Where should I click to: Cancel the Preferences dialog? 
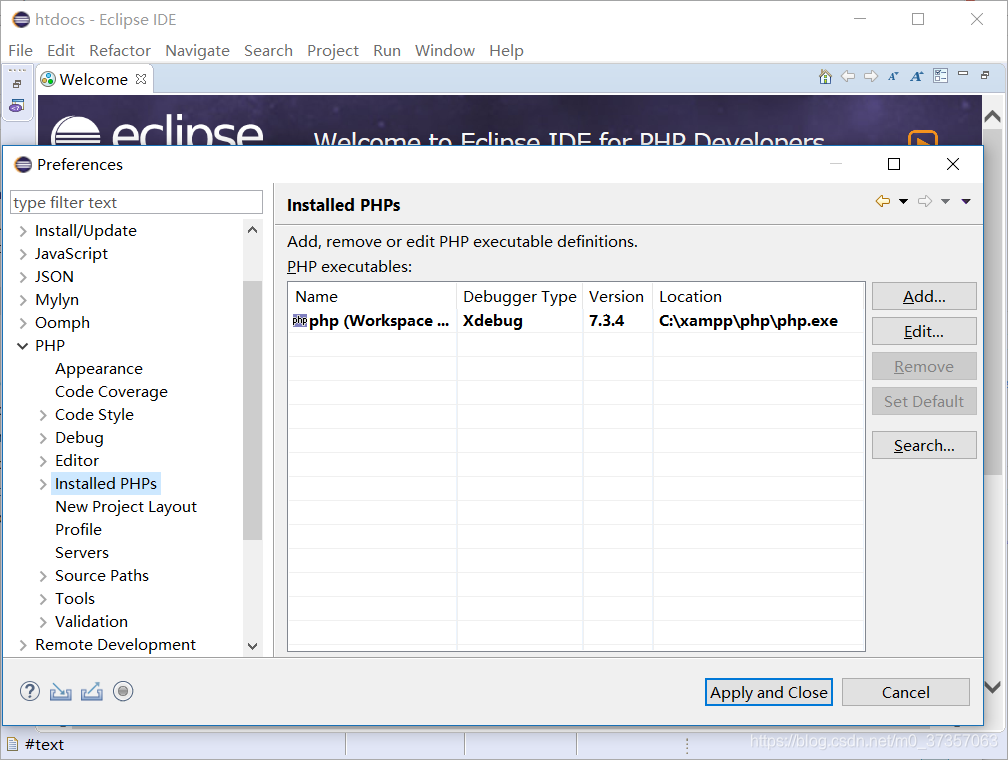[906, 692]
